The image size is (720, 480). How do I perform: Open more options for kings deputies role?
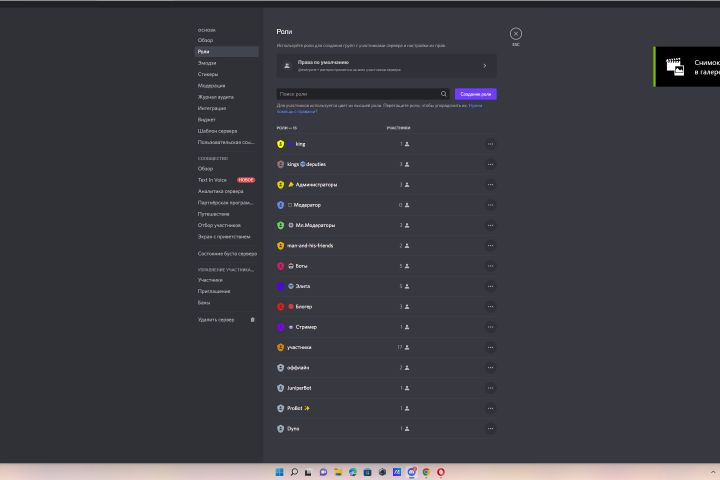[490, 164]
